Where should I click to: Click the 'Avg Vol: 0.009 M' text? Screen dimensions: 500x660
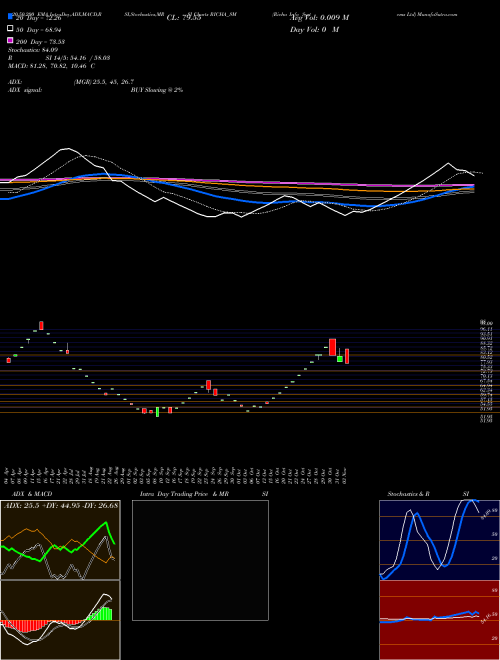click(x=319, y=18)
